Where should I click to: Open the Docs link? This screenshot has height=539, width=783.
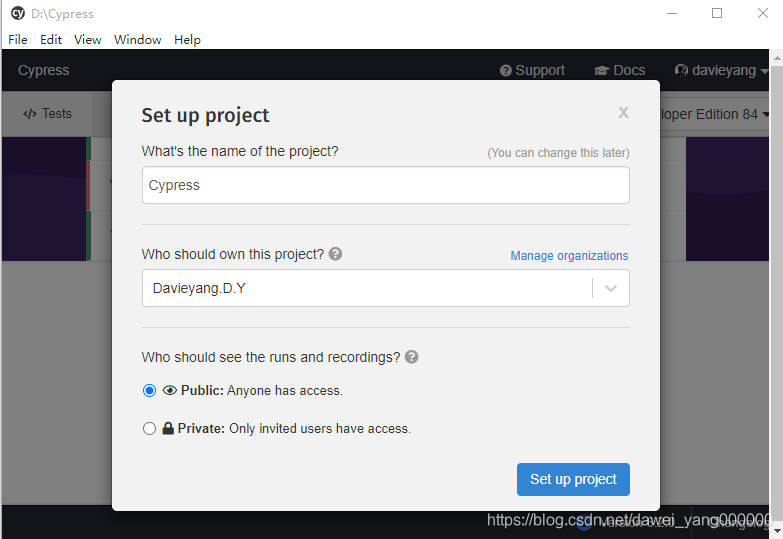(x=620, y=70)
